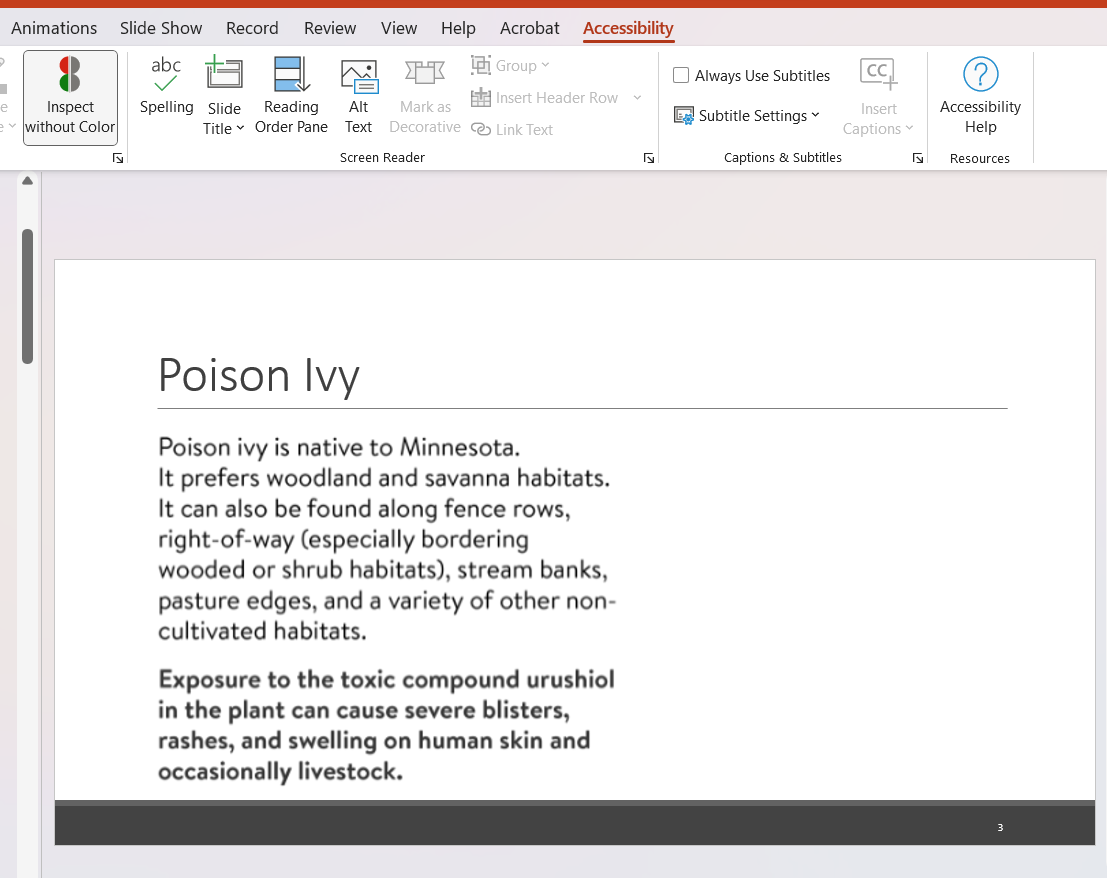Open Accessibility Help
Image resolution: width=1107 pixels, height=878 pixels.
980,96
